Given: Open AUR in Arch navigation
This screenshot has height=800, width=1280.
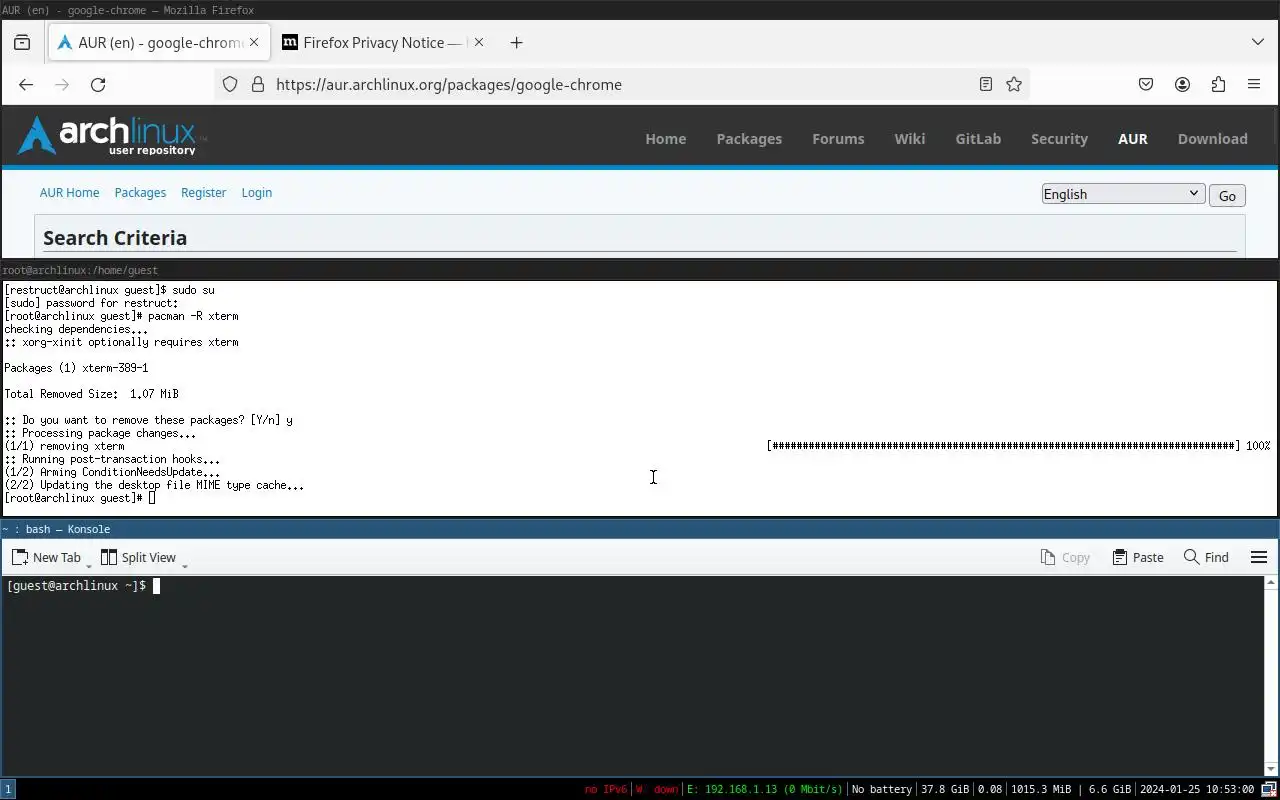Looking at the screenshot, I should [x=1132, y=139].
